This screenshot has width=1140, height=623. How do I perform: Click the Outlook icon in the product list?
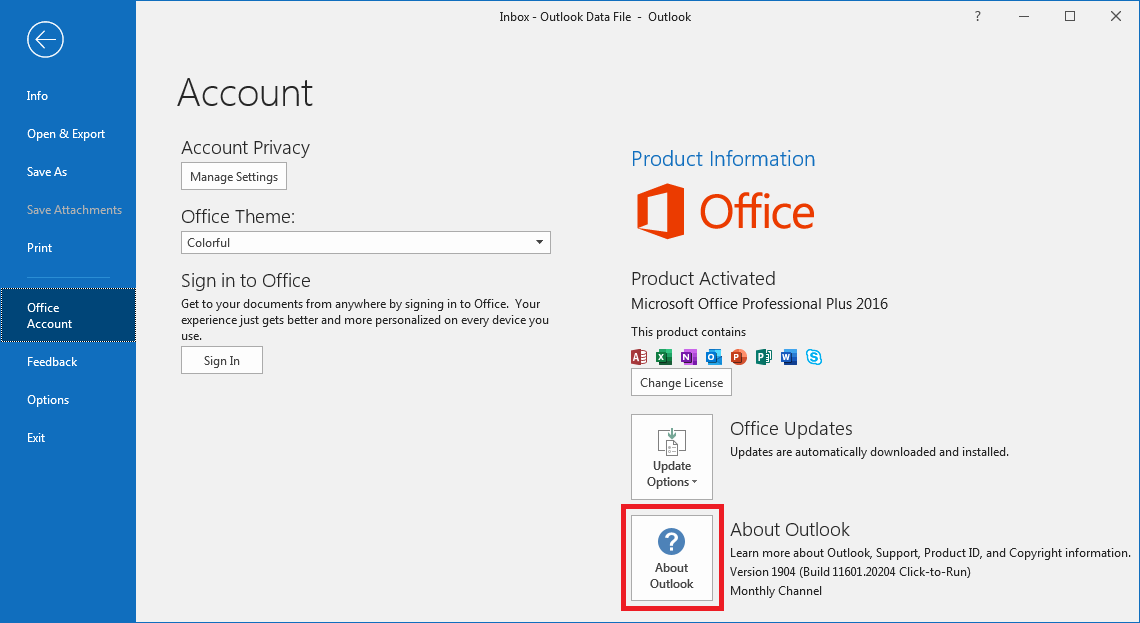point(714,357)
